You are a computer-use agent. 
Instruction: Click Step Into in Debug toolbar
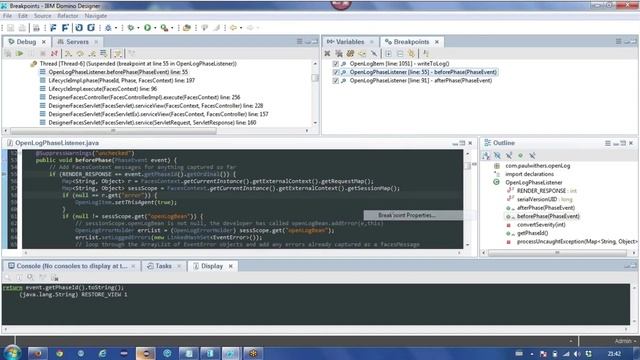point(68,53)
